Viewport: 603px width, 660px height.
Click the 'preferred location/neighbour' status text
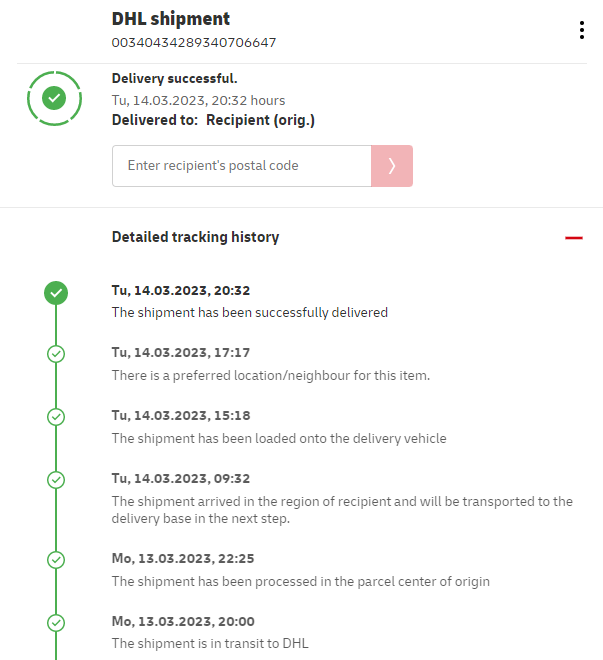point(270,375)
